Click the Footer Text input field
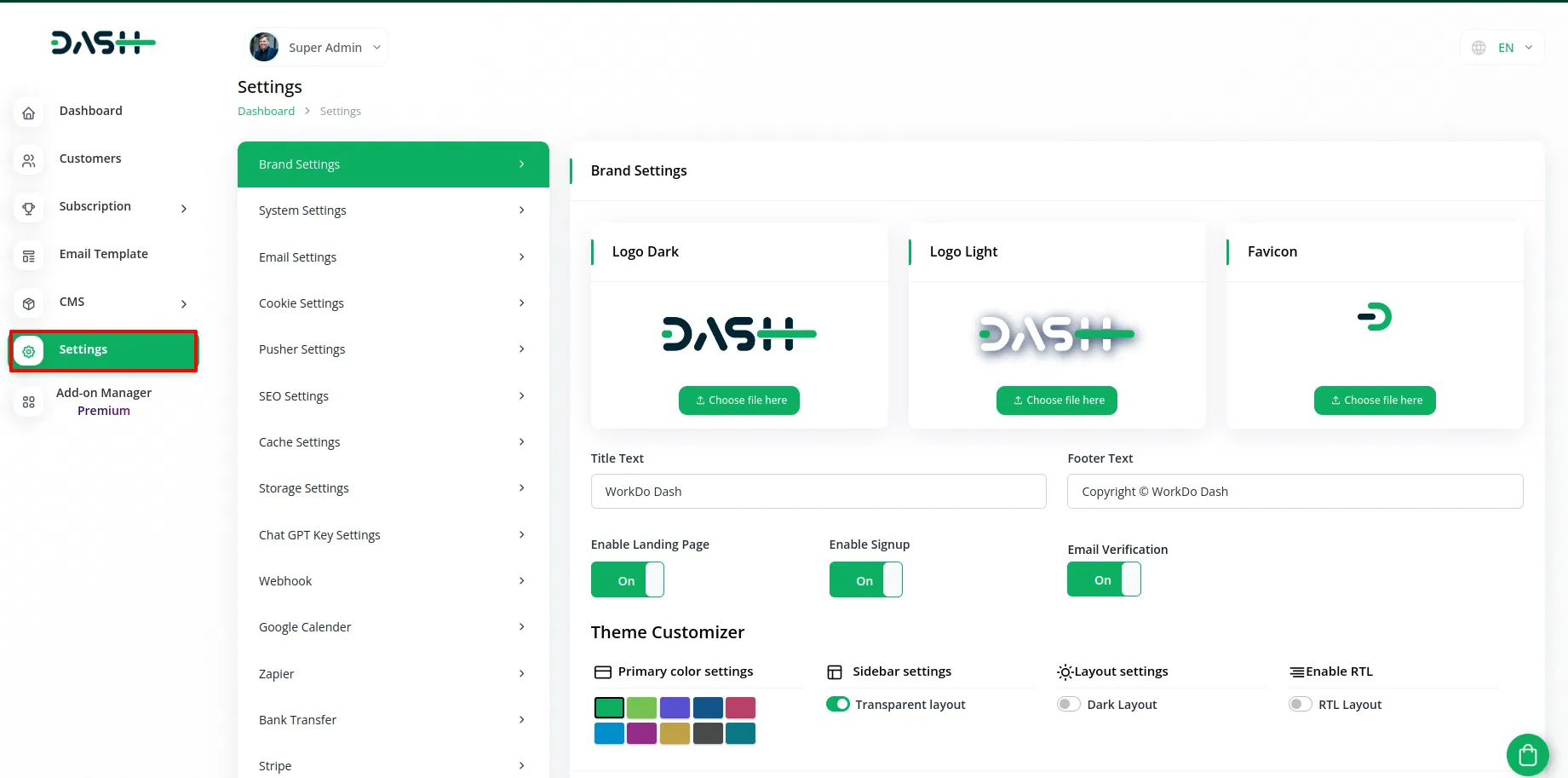1568x778 pixels. click(x=1295, y=492)
